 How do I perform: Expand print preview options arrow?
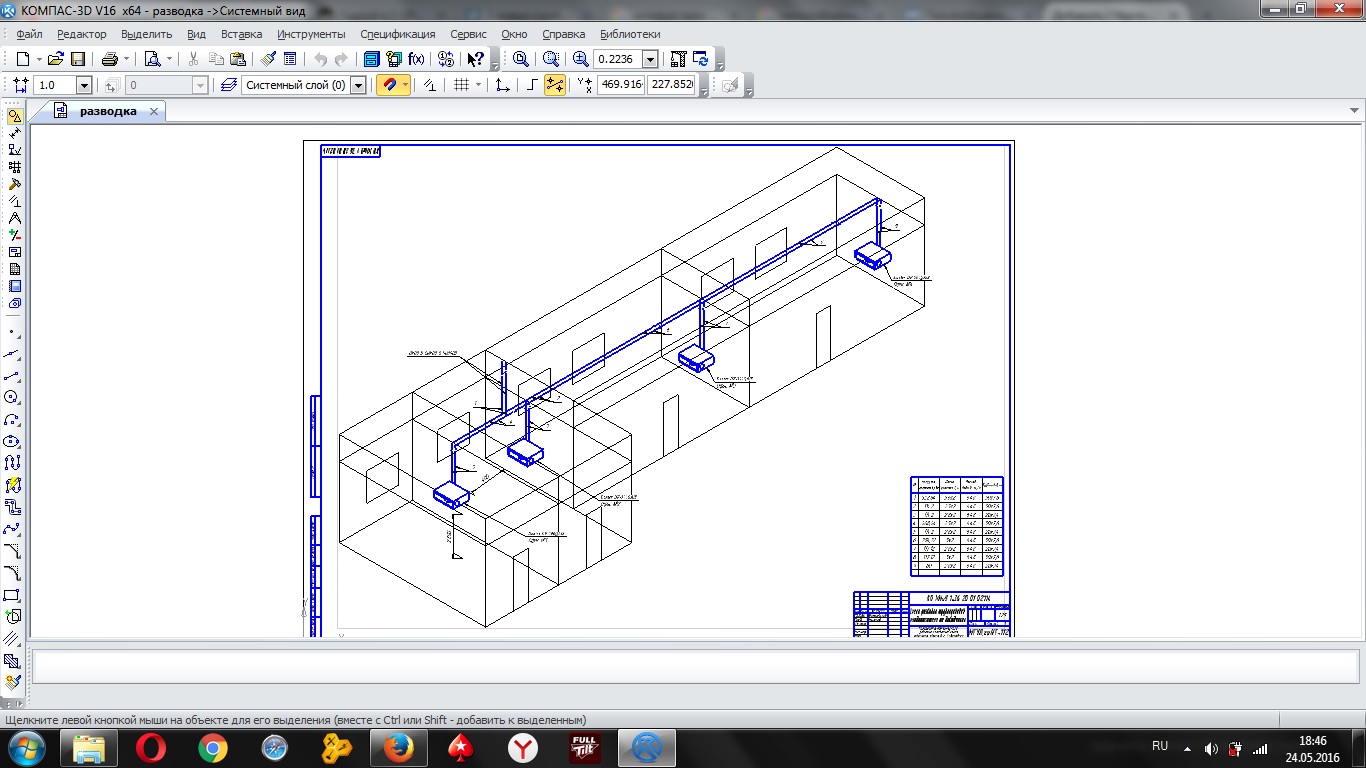pyautogui.click(x=168, y=59)
